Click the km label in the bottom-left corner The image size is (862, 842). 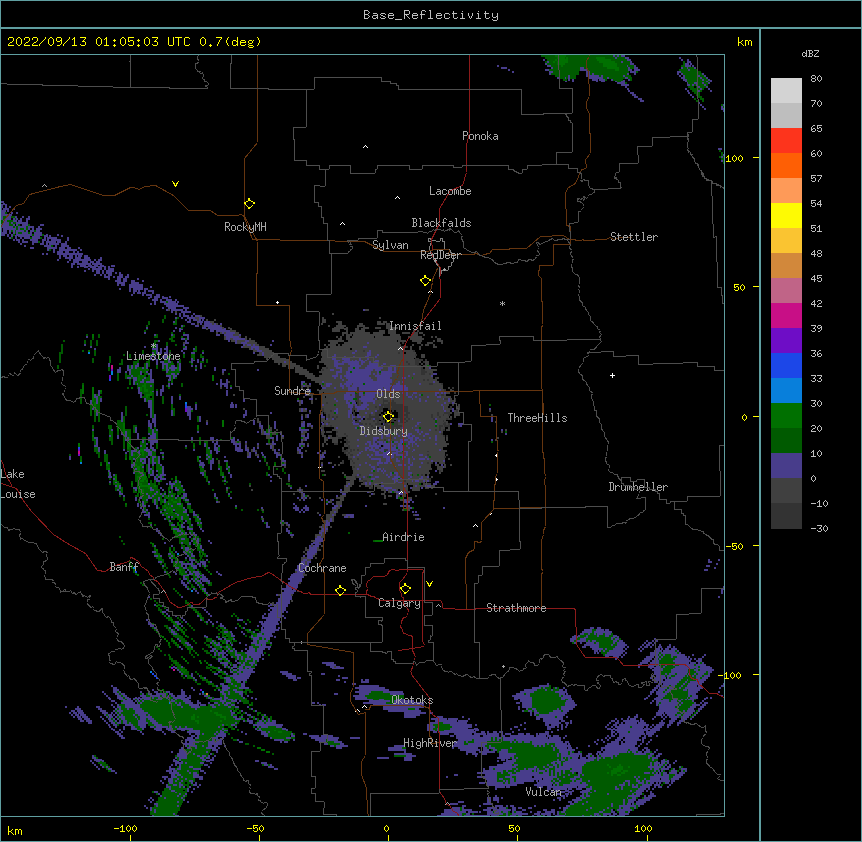(15, 831)
